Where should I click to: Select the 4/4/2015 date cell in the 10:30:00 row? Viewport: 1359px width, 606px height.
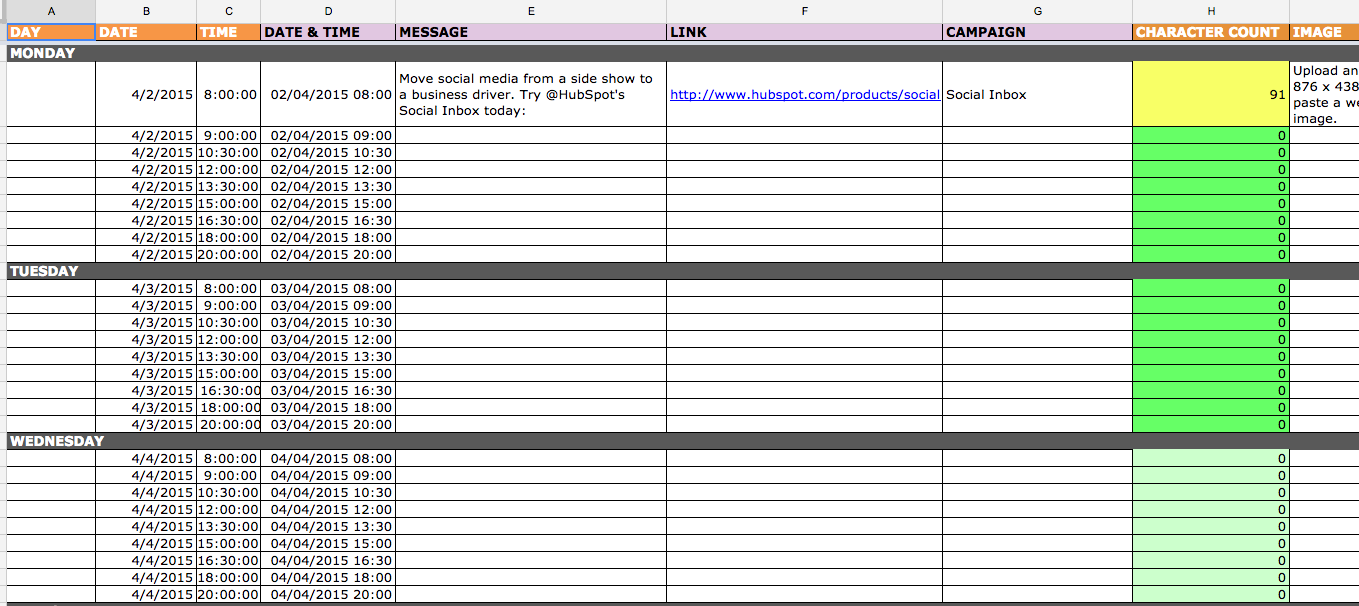[146, 493]
